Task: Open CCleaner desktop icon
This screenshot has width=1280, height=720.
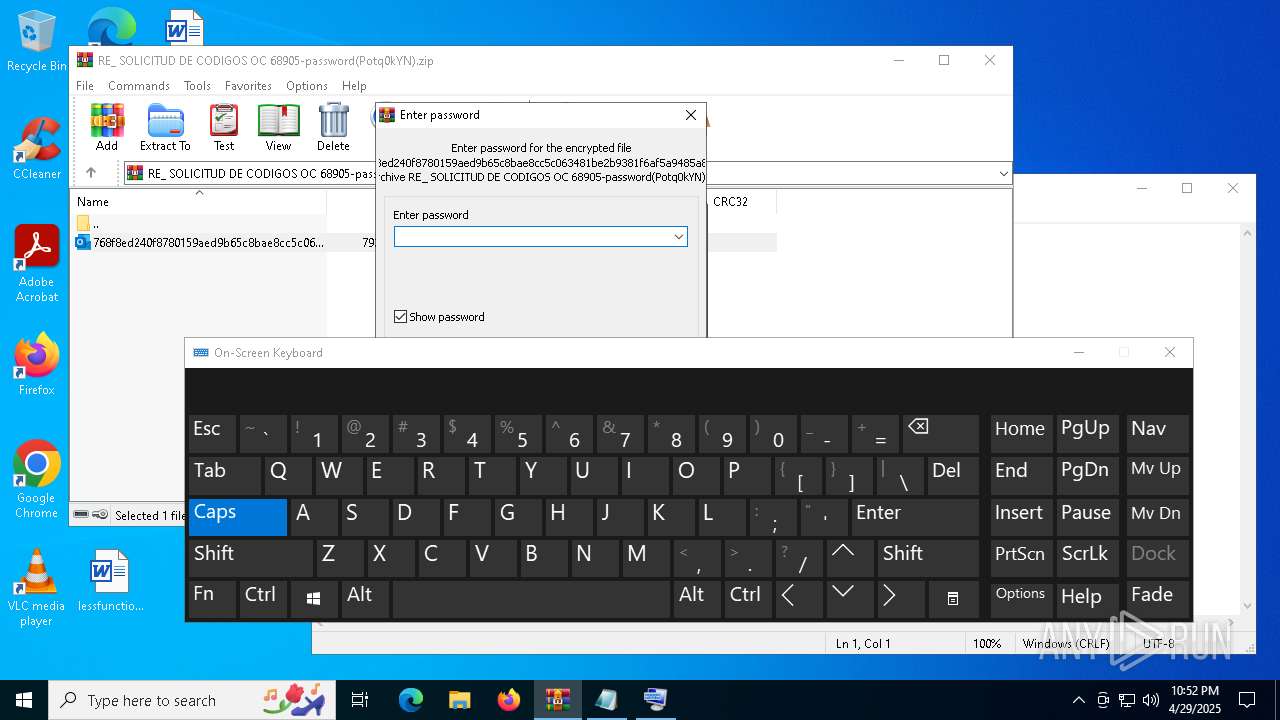Action: [x=37, y=148]
